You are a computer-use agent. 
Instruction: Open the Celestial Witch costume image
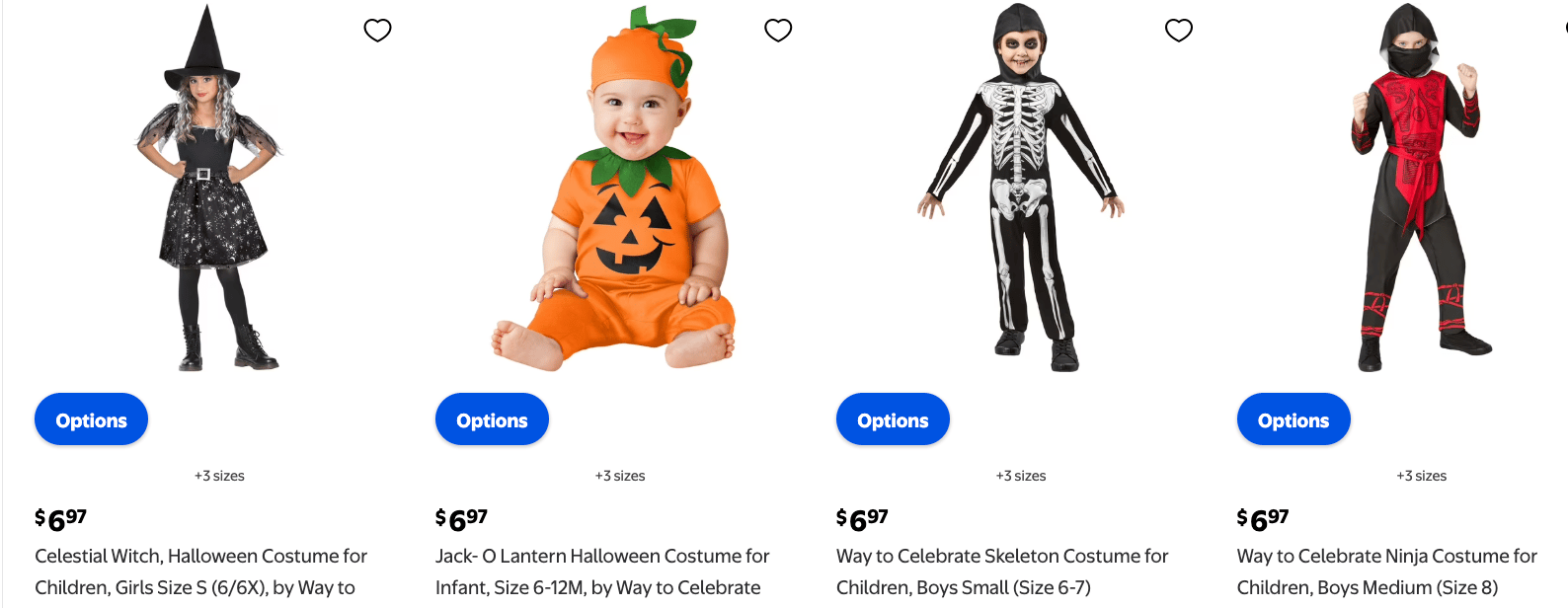[209, 188]
